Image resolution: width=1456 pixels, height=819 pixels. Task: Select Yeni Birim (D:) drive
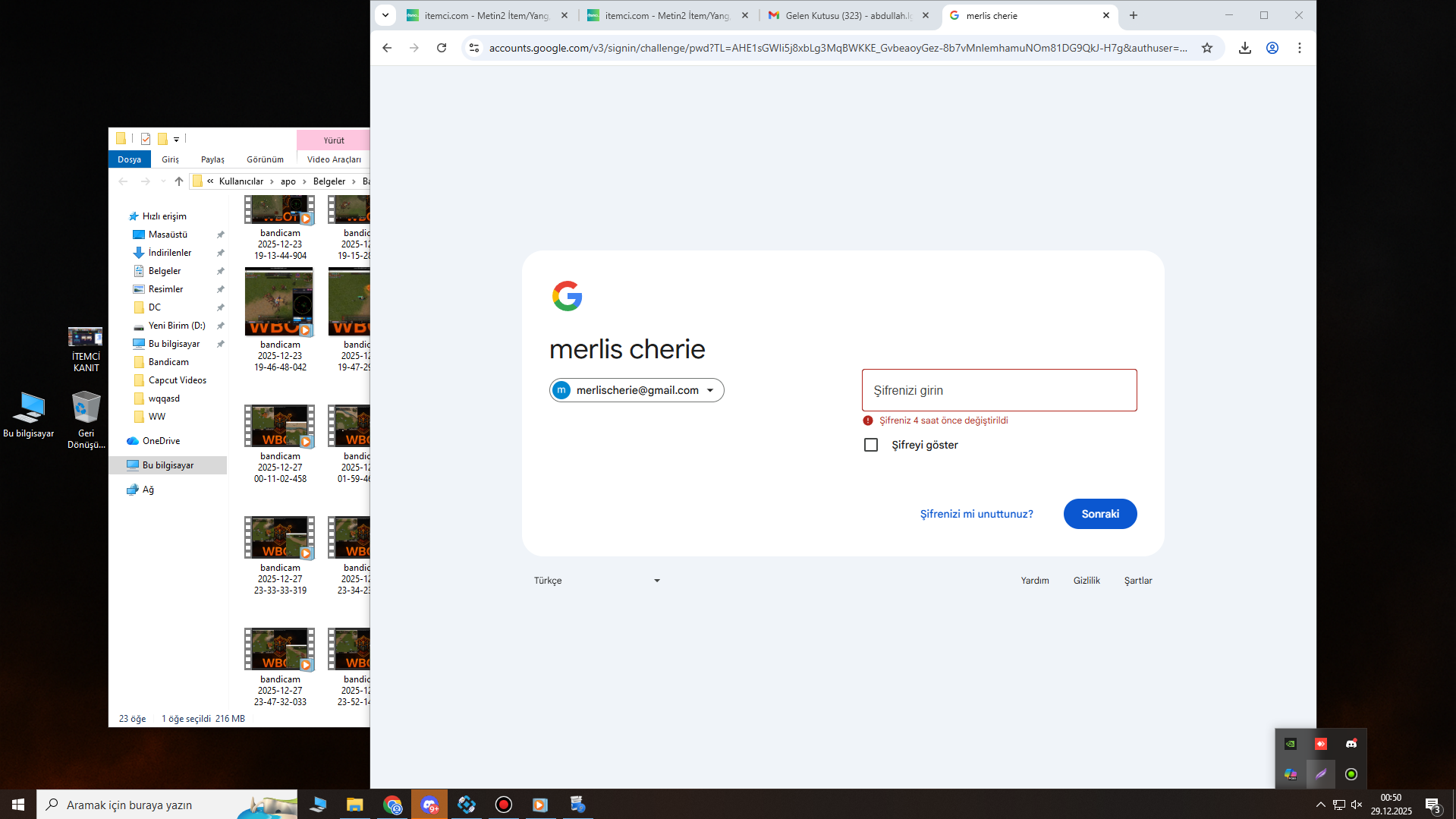pyautogui.click(x=177, y=326)
